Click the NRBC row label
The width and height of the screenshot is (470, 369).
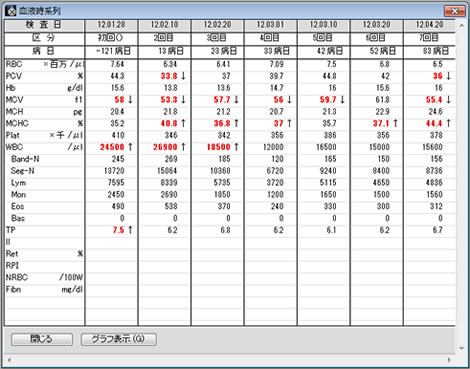tap(17, 277)
